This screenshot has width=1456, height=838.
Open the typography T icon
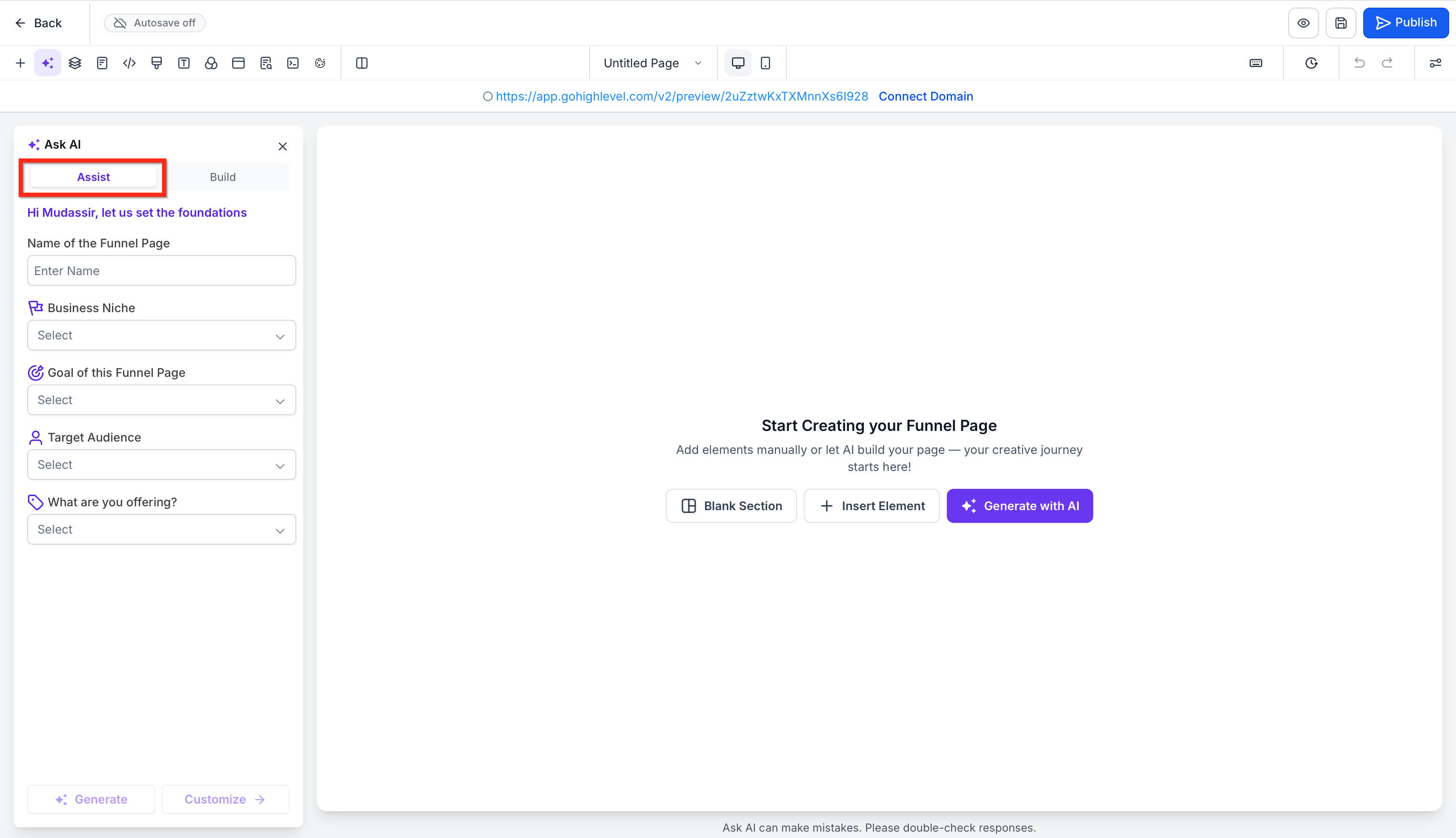[184, 63]
